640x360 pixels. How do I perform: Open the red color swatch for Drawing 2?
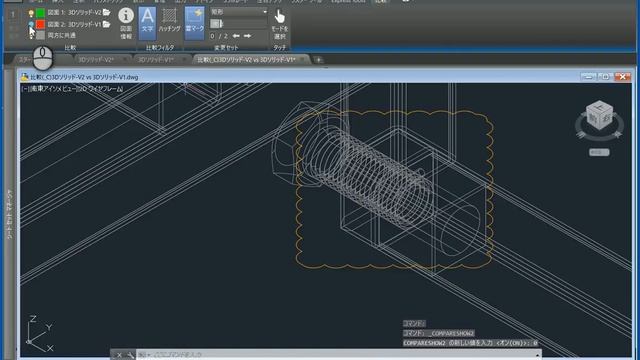(40, 24)
